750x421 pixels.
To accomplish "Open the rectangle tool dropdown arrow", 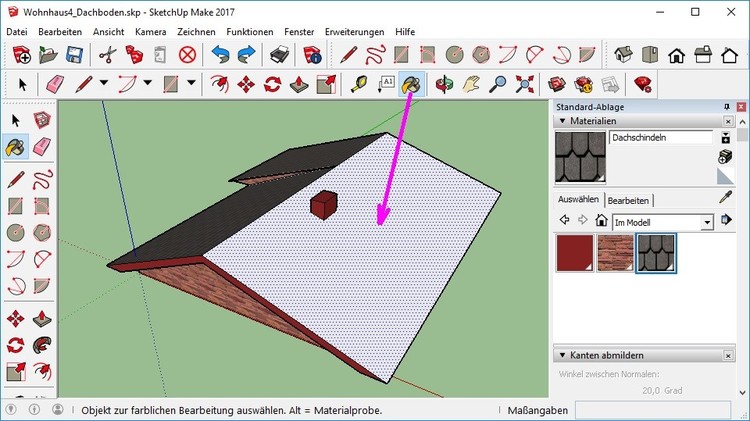I will click(191, 83).
